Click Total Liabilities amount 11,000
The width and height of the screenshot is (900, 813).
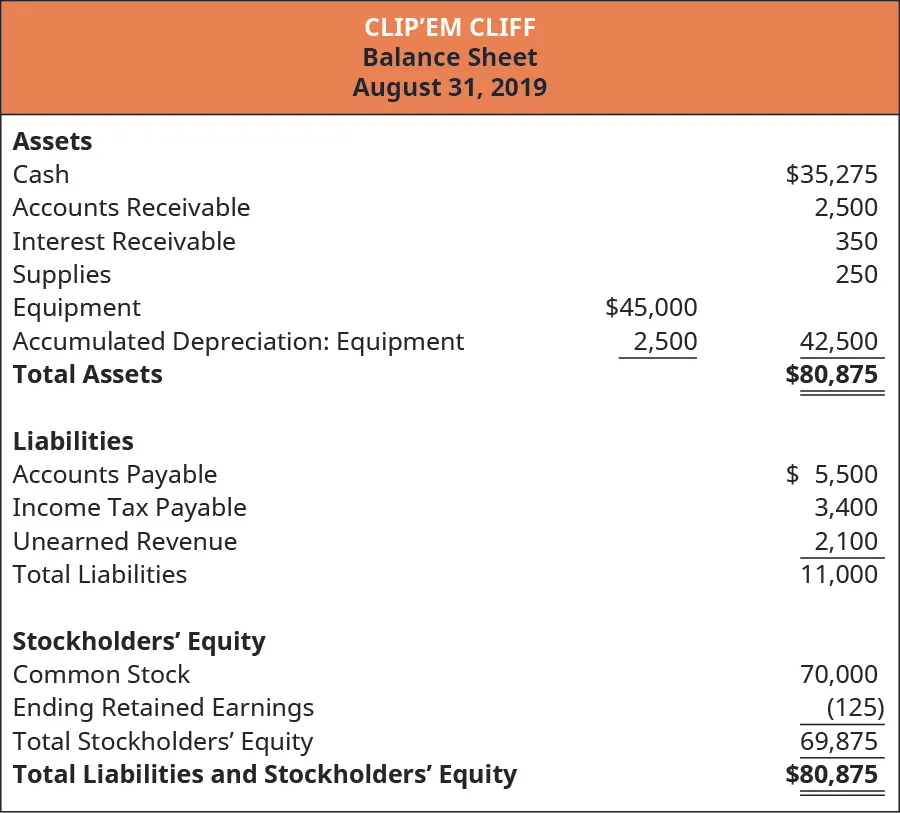click(839, 575)
